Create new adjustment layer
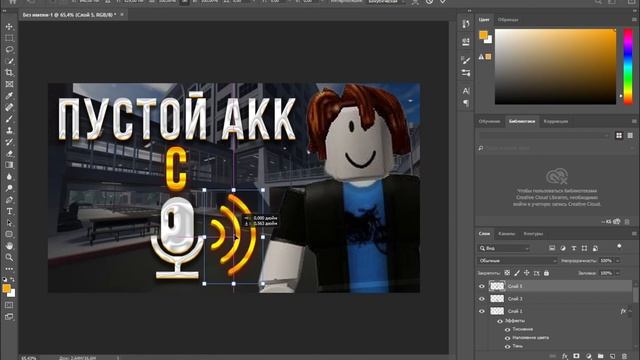This screenshot has height=360, width=640. (588, 356)
